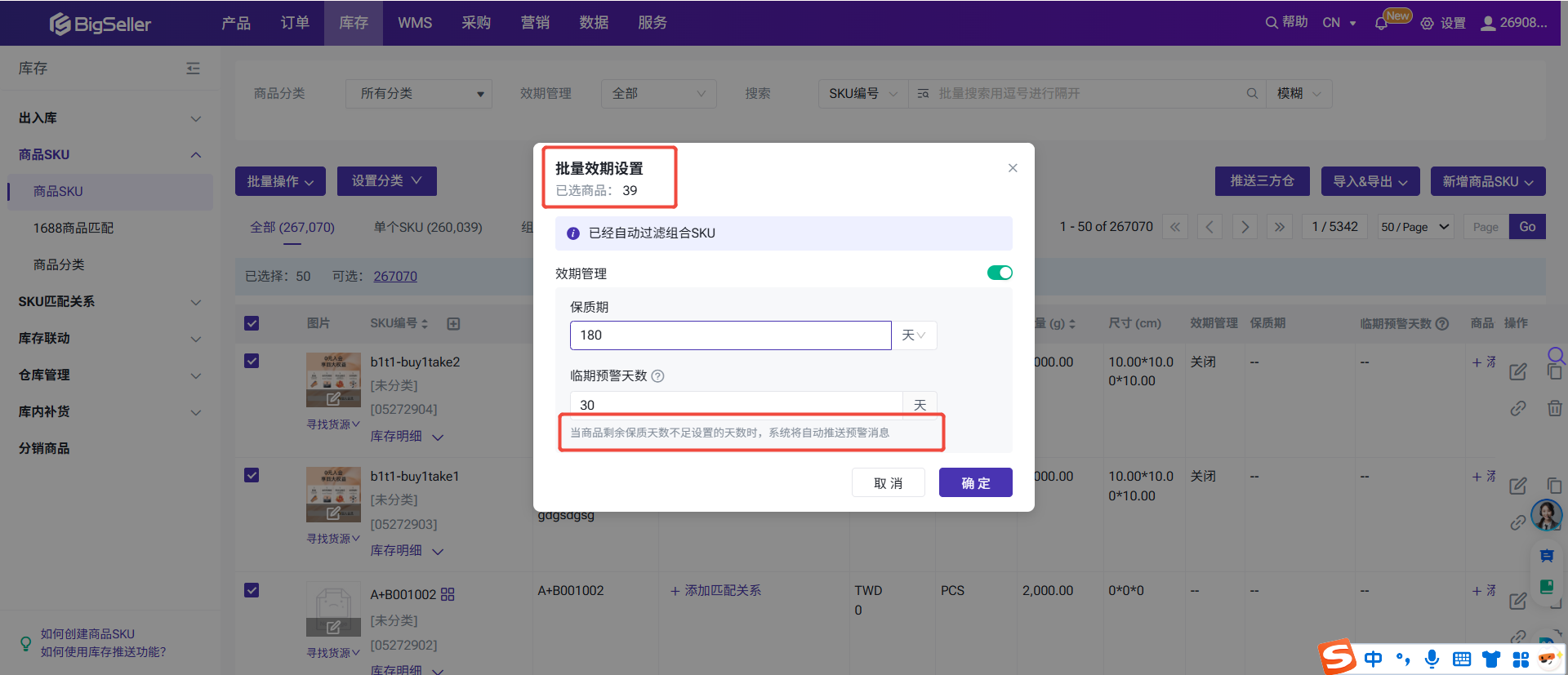
Task: Switch to the 单个SKU tab
Action: (x=427, y=227)
